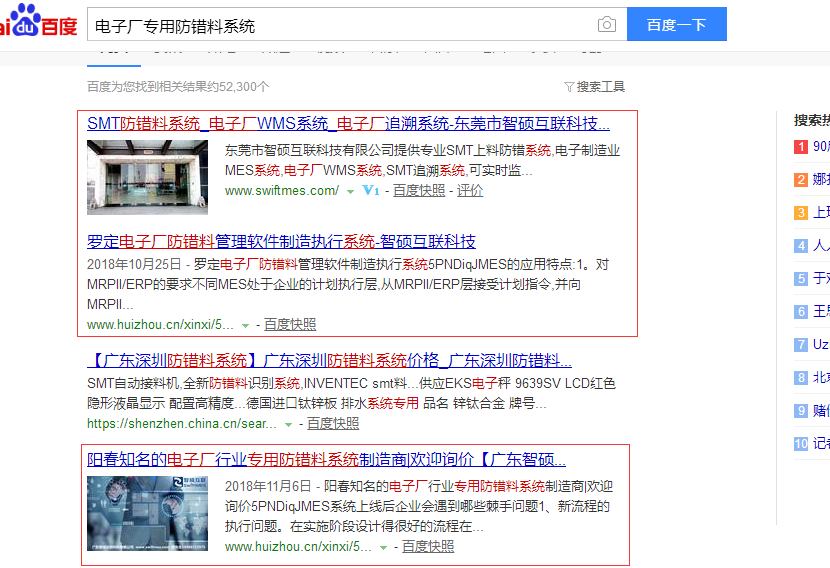Click the building thumbnail in first result
Image resolution: width=830 pixels, height=568 pixels.
[x=147, y=177]
